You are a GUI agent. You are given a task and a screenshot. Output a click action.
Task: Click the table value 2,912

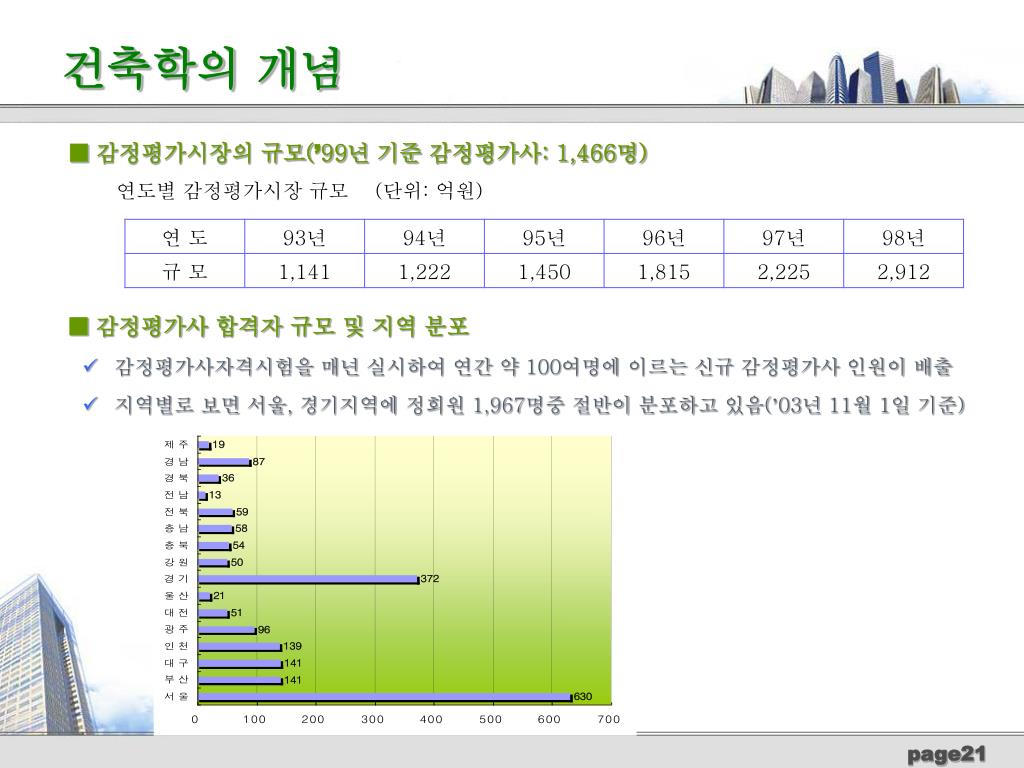point(904,272)
